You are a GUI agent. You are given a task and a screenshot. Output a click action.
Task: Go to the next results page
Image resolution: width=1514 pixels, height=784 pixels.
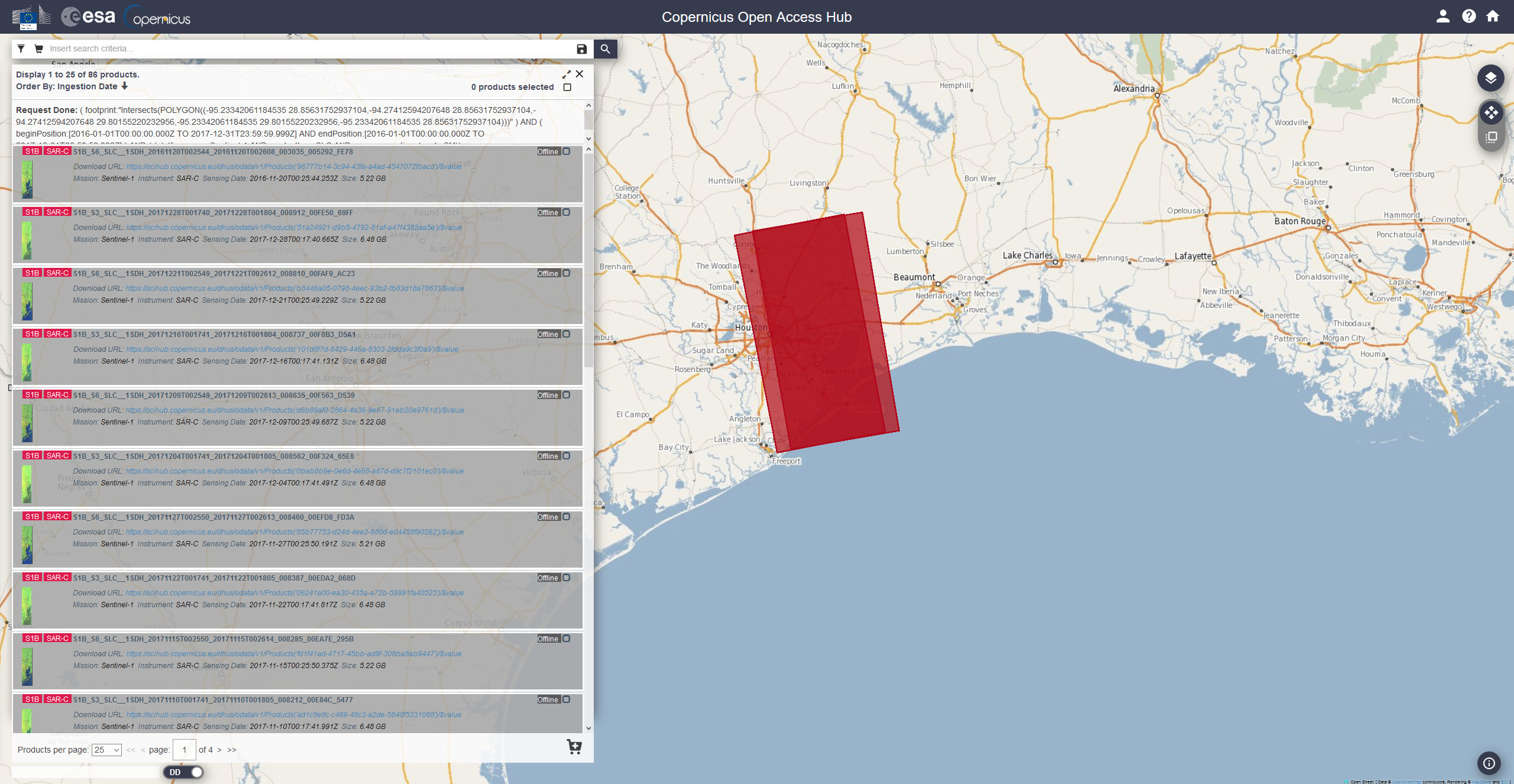click(x=219, y=750)
